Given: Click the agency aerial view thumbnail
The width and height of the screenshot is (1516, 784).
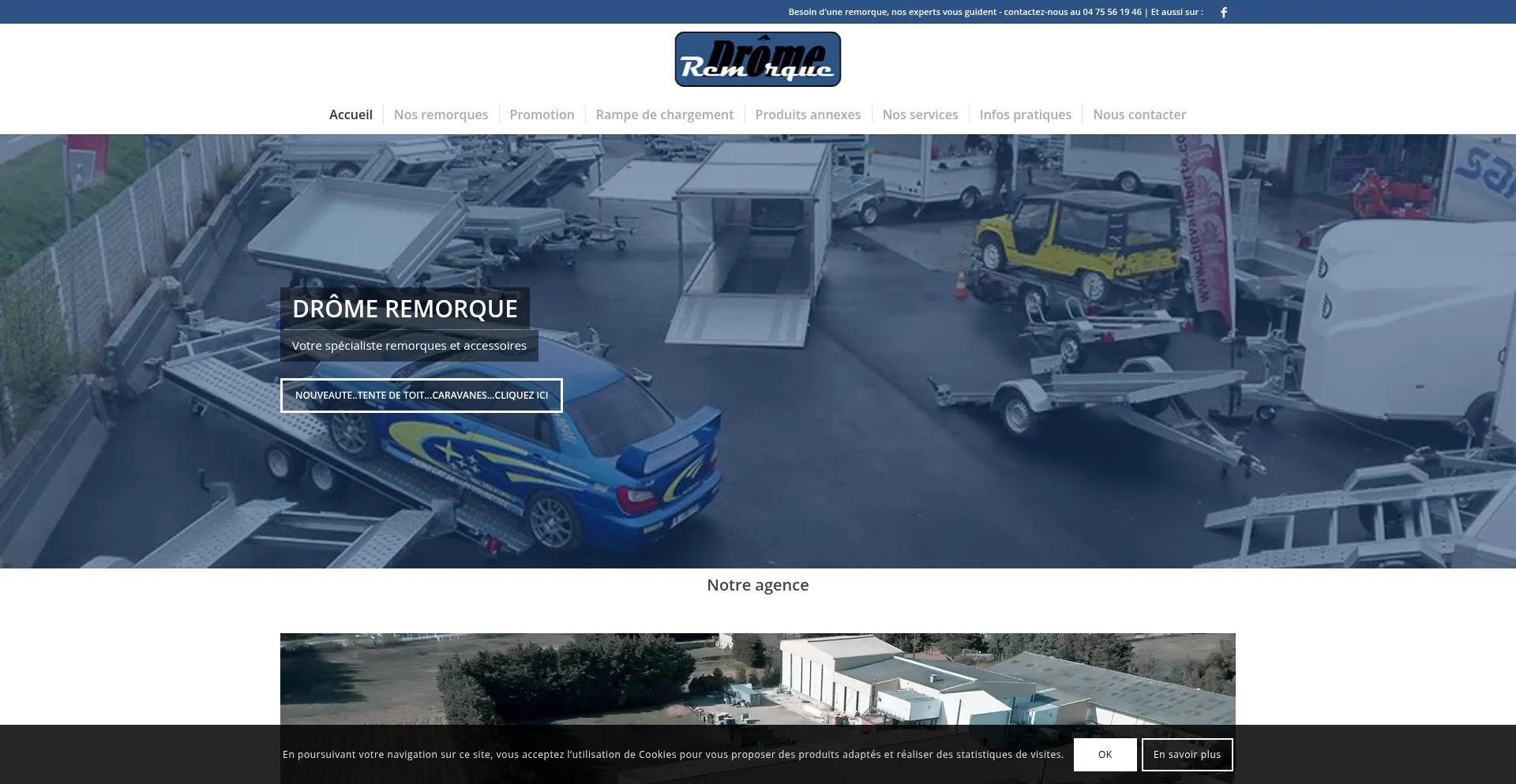Looking at the screenshot, I should coord(757,679).
